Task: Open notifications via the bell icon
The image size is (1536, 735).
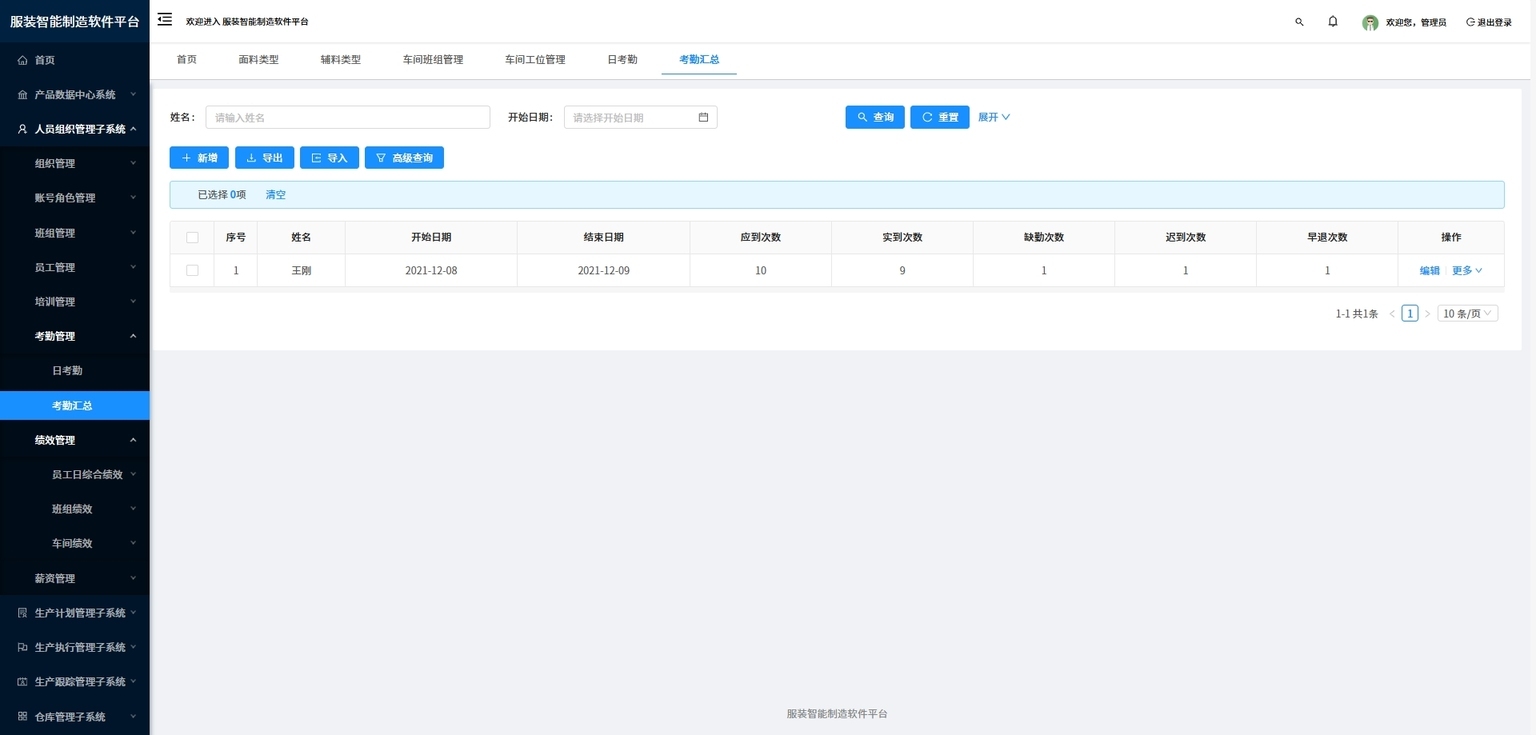Action: 1333,21
